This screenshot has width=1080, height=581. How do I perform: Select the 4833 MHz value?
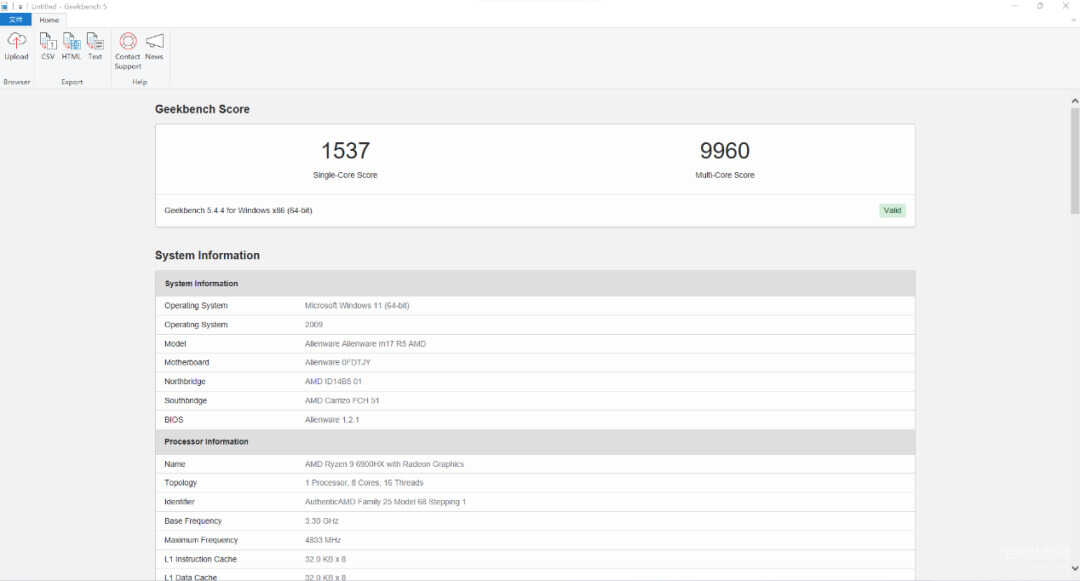[322, 540]
